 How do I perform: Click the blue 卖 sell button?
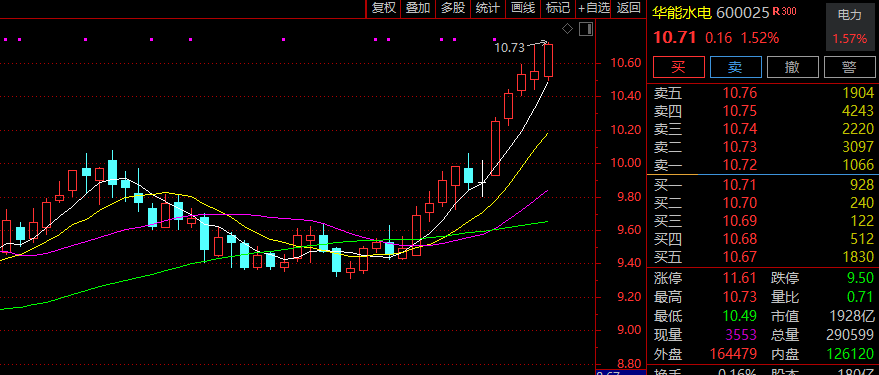click(x=735, y=67)
